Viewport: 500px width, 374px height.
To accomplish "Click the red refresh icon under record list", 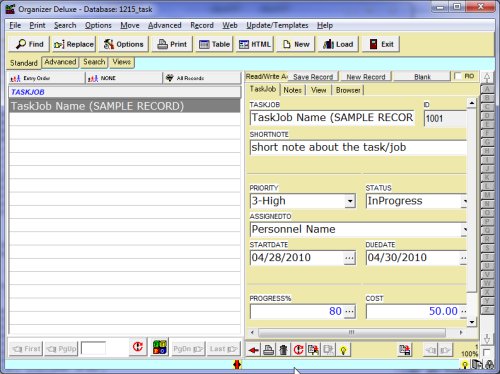I will point(138,347).
